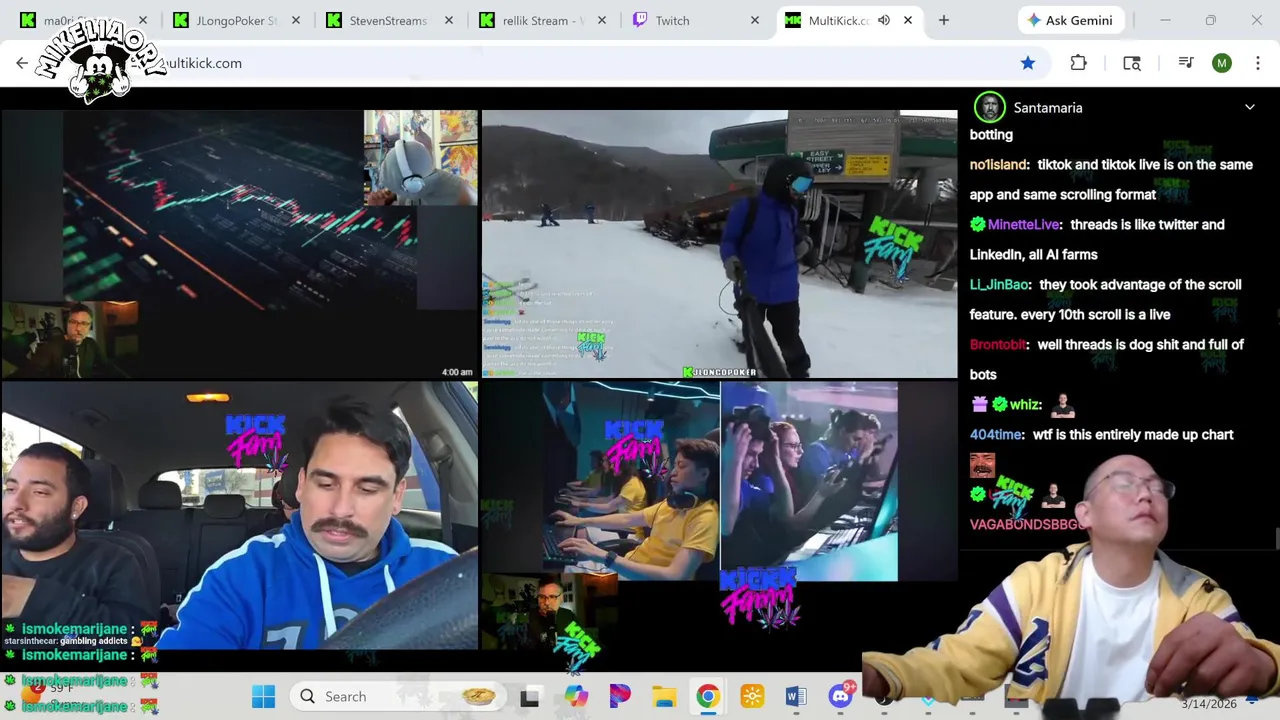Open File Explorer from the taskbar
Image resolution: width=1280 pixels, height=720 pixels.
click(x=664, y=696)
